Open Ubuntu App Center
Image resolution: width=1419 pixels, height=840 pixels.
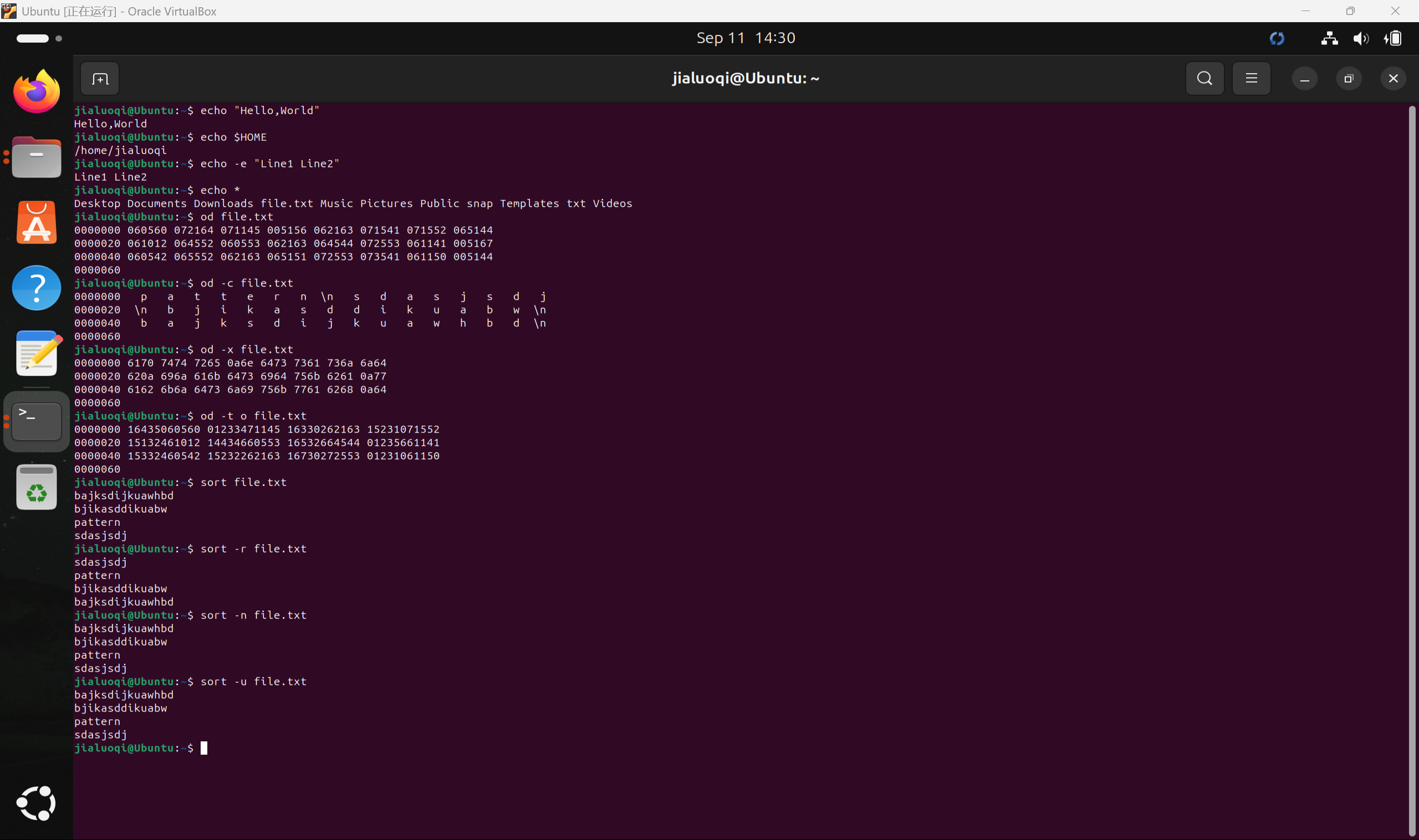click(x=36, y=223)
